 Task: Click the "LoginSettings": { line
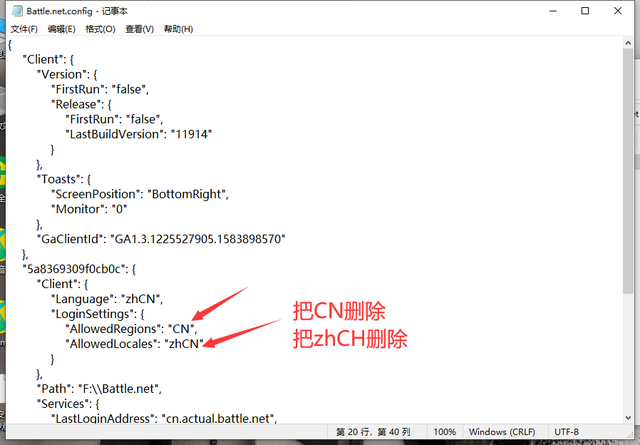(x=98, y=314)
